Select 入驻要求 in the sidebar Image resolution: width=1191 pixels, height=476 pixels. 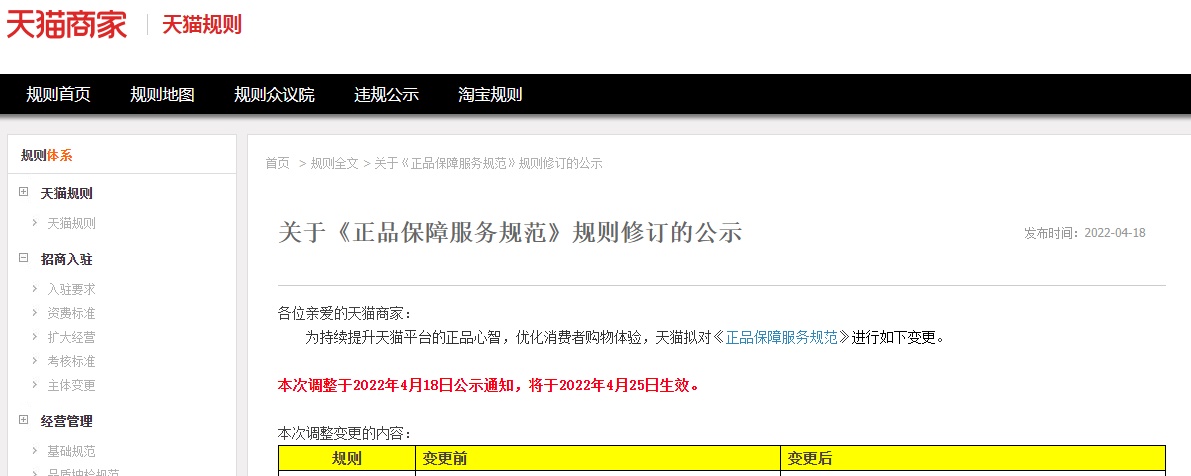pos(71,289)
